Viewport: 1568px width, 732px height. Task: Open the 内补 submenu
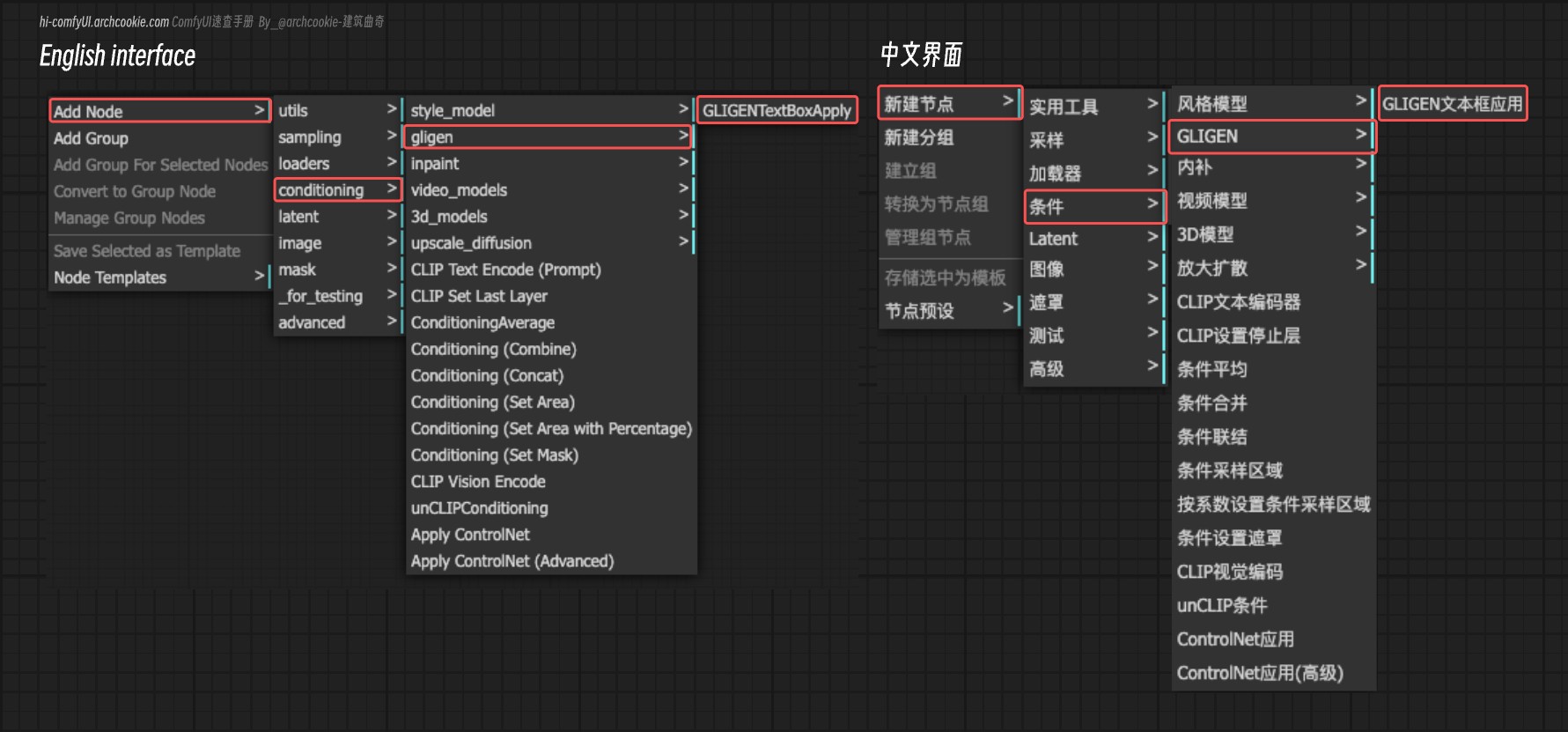[x=1272, y=167]
